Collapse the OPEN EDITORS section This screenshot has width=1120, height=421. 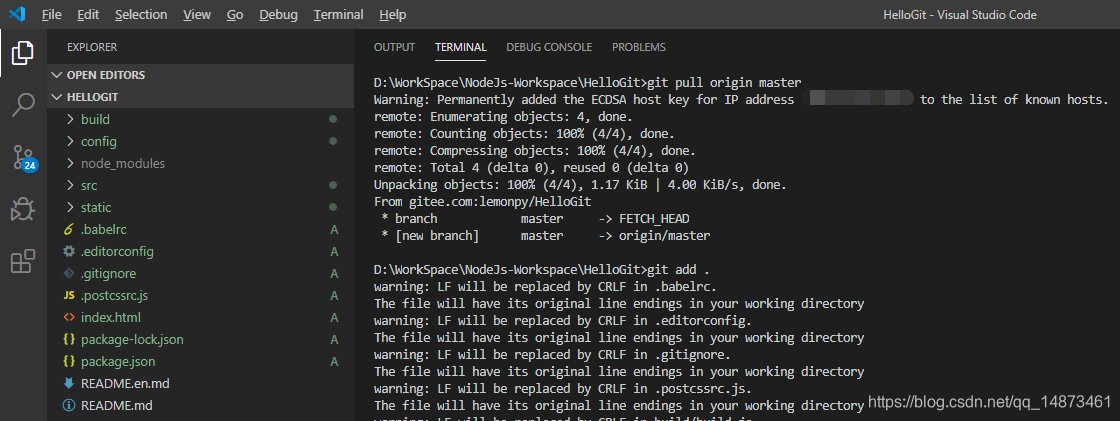201,75
